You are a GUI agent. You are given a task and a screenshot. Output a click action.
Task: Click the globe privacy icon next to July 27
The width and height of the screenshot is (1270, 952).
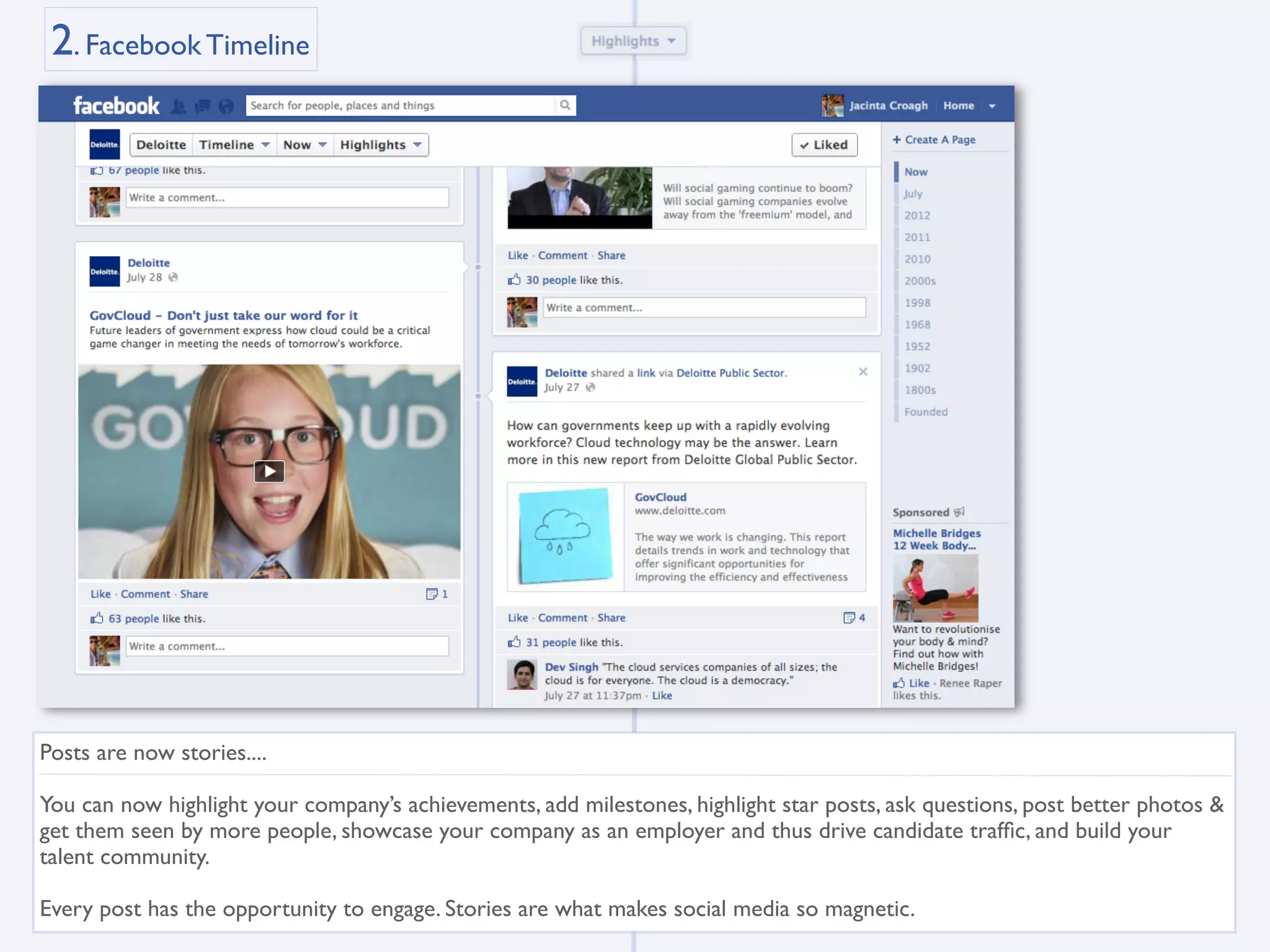[x=590, y=387]
